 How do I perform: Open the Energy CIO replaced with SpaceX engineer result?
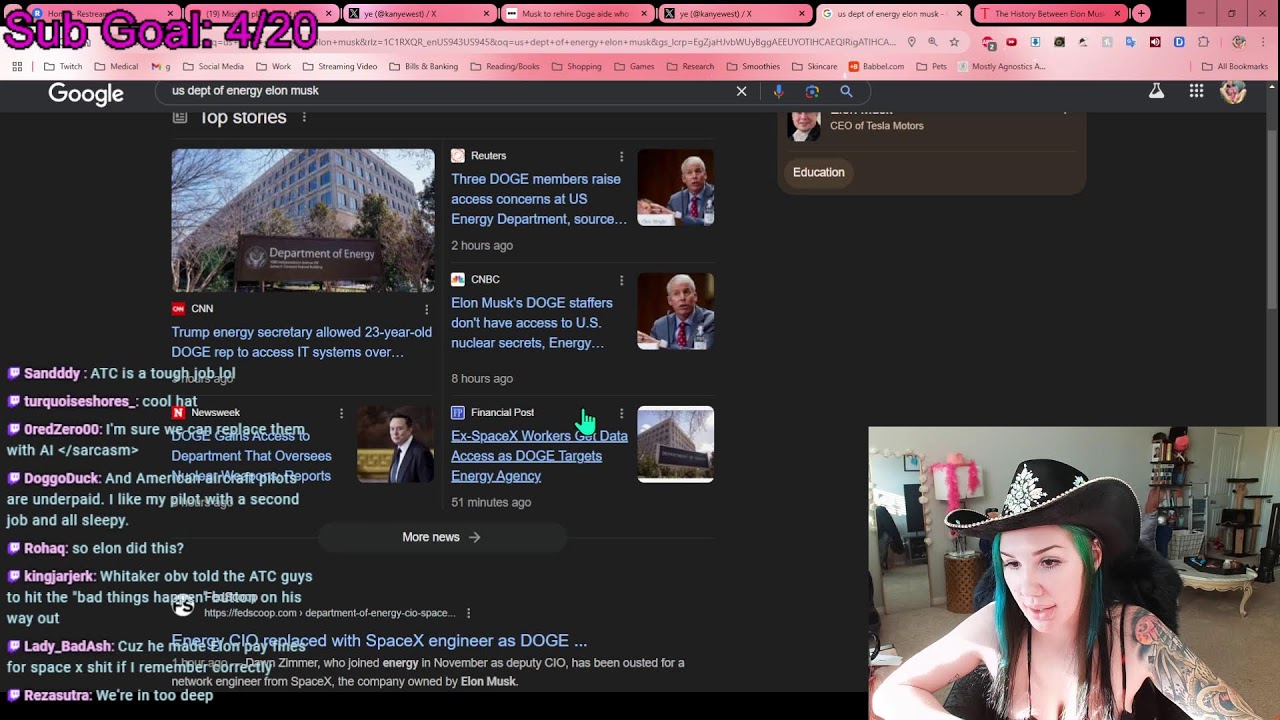pyautogui.click(x=379, y=640)
